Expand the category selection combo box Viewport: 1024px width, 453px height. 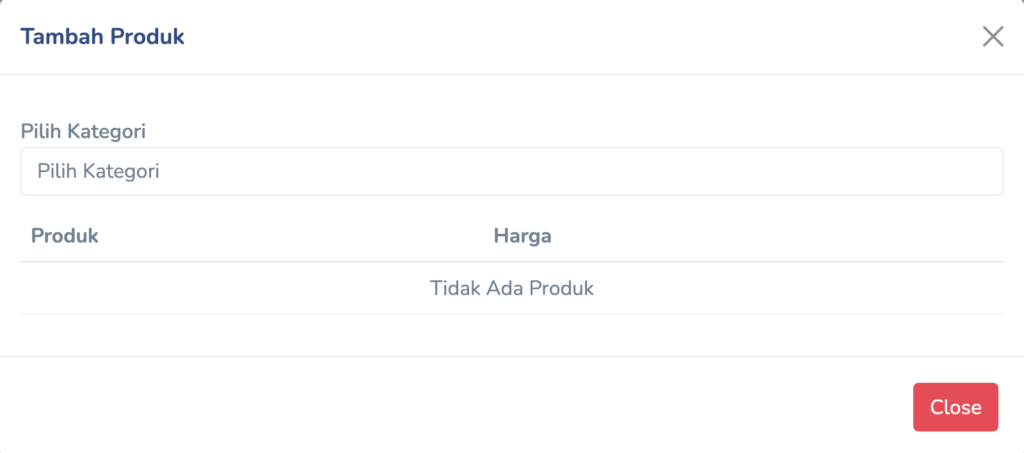(511, 172)
